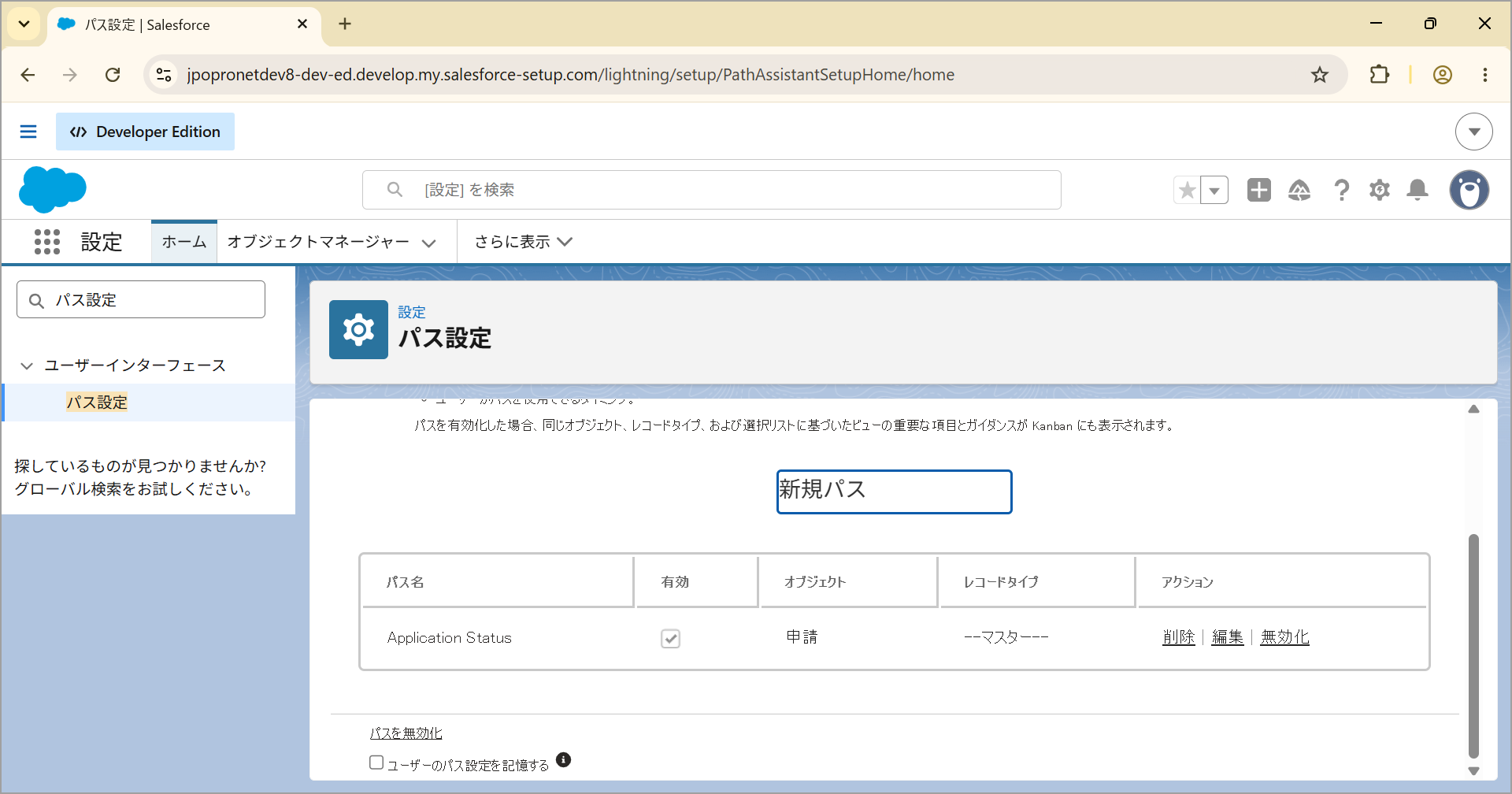1512x794 pixels.
Task: Open the setup gear menu in header
Action: 1380,190
